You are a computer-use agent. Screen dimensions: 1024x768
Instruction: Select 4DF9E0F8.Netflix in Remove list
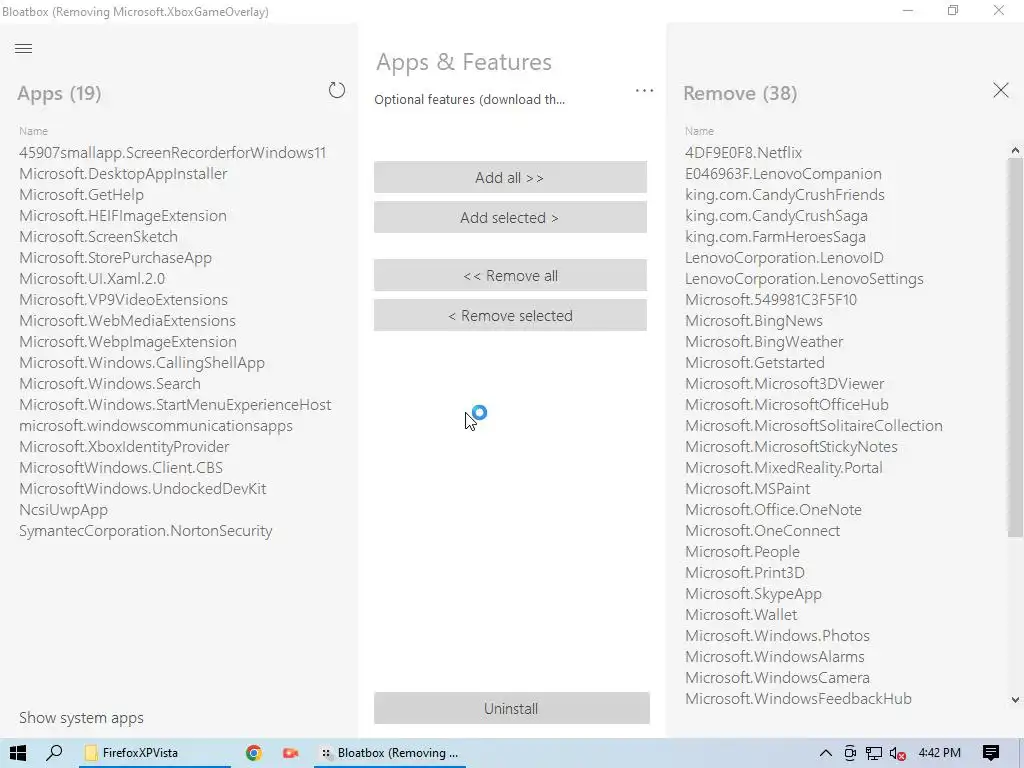(743, 153)
